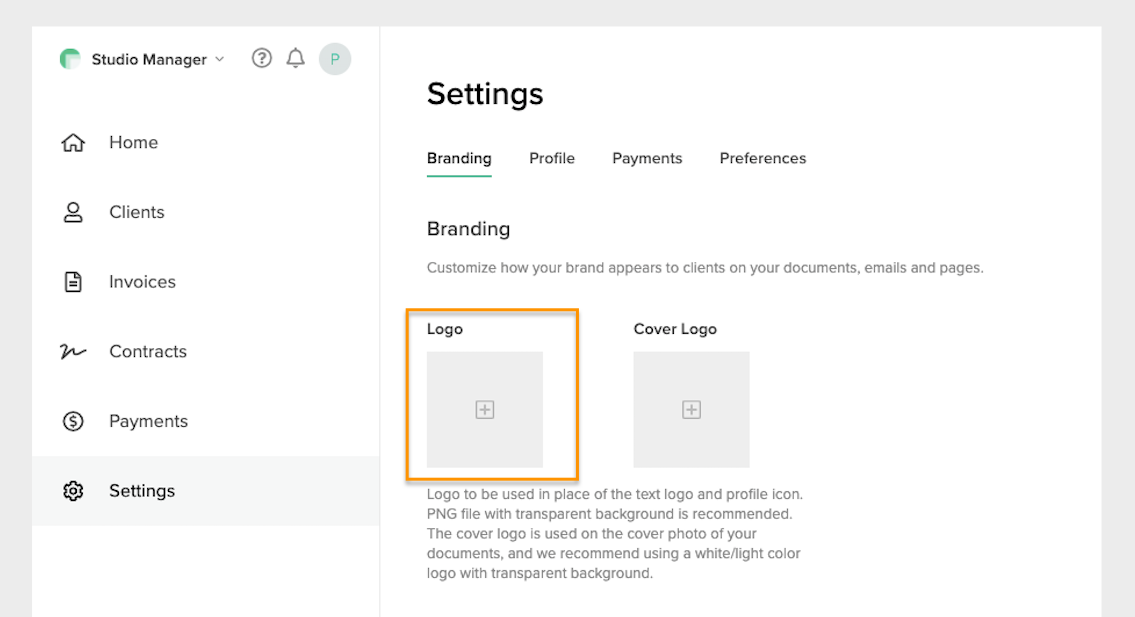Click the Invoices document icon

click(x=73, y=282)
